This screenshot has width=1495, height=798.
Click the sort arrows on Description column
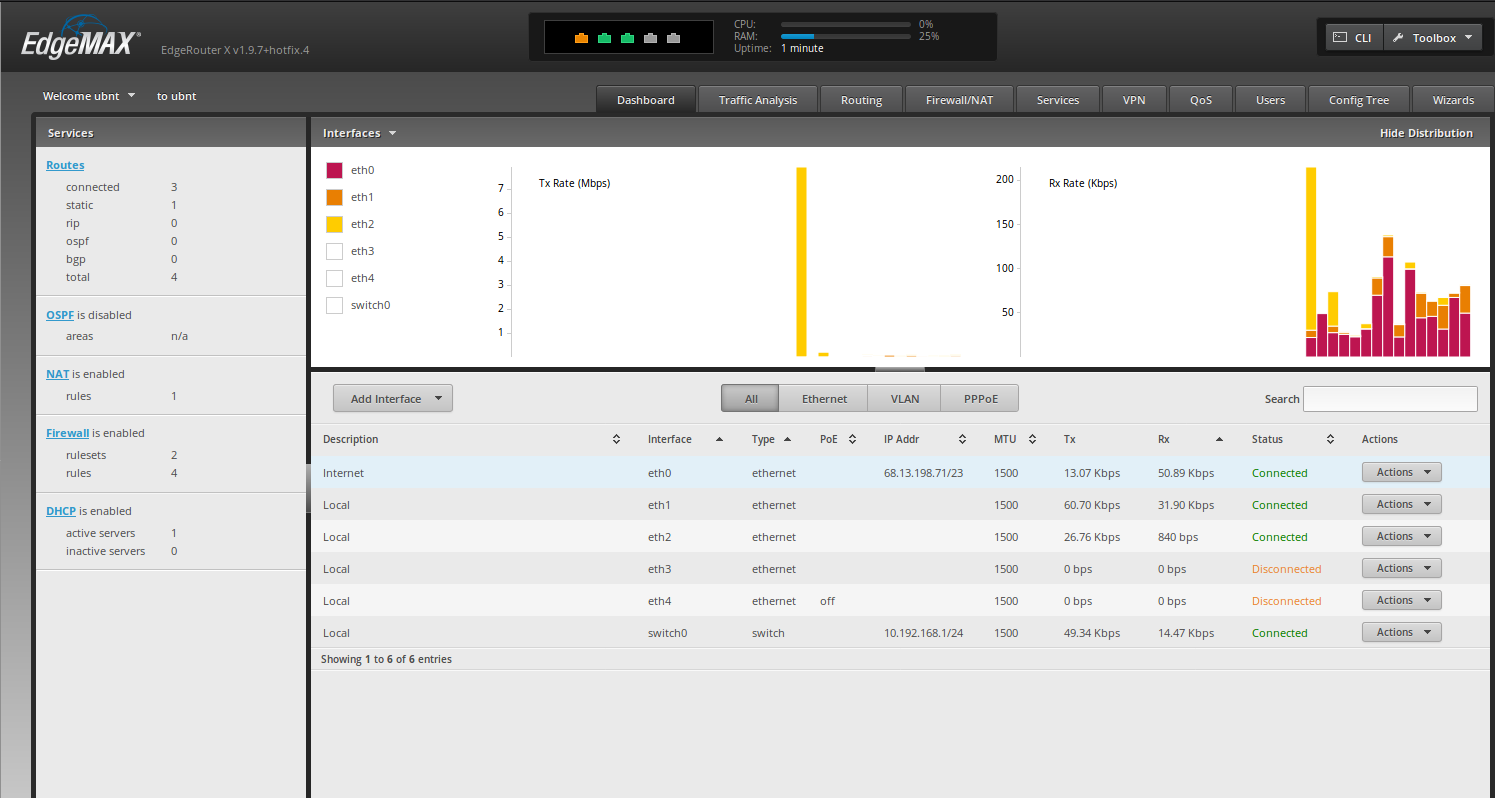pos(616,440)
